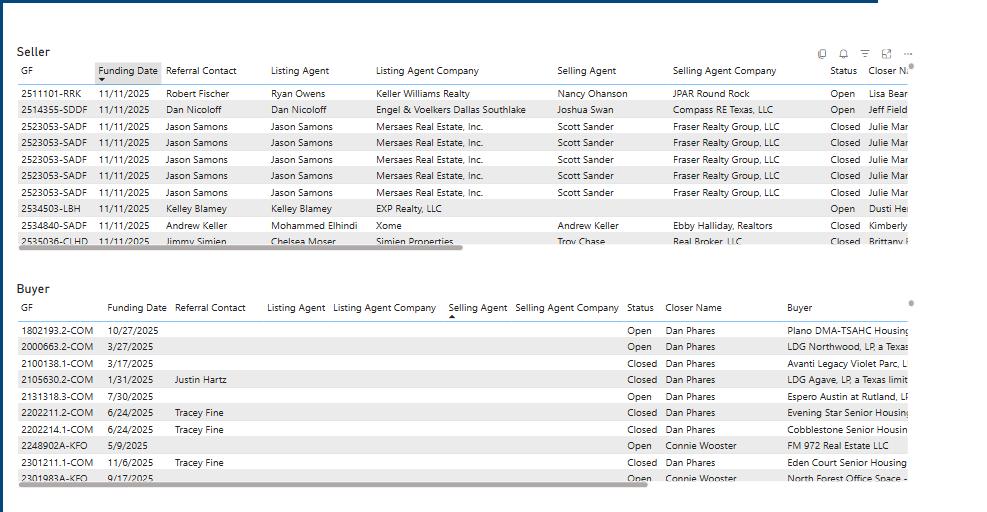987x512 pixels.
Task: Click the Buyer column header in Buyer table
Action: click(x=799, y=307)
